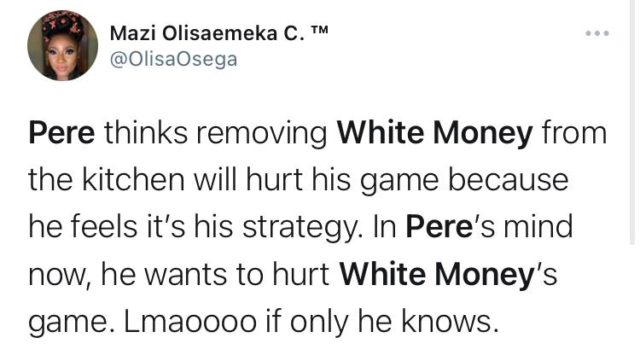Click the vertical scrollbar at right edge
The image size is (640, 361).
coord(632,123)
